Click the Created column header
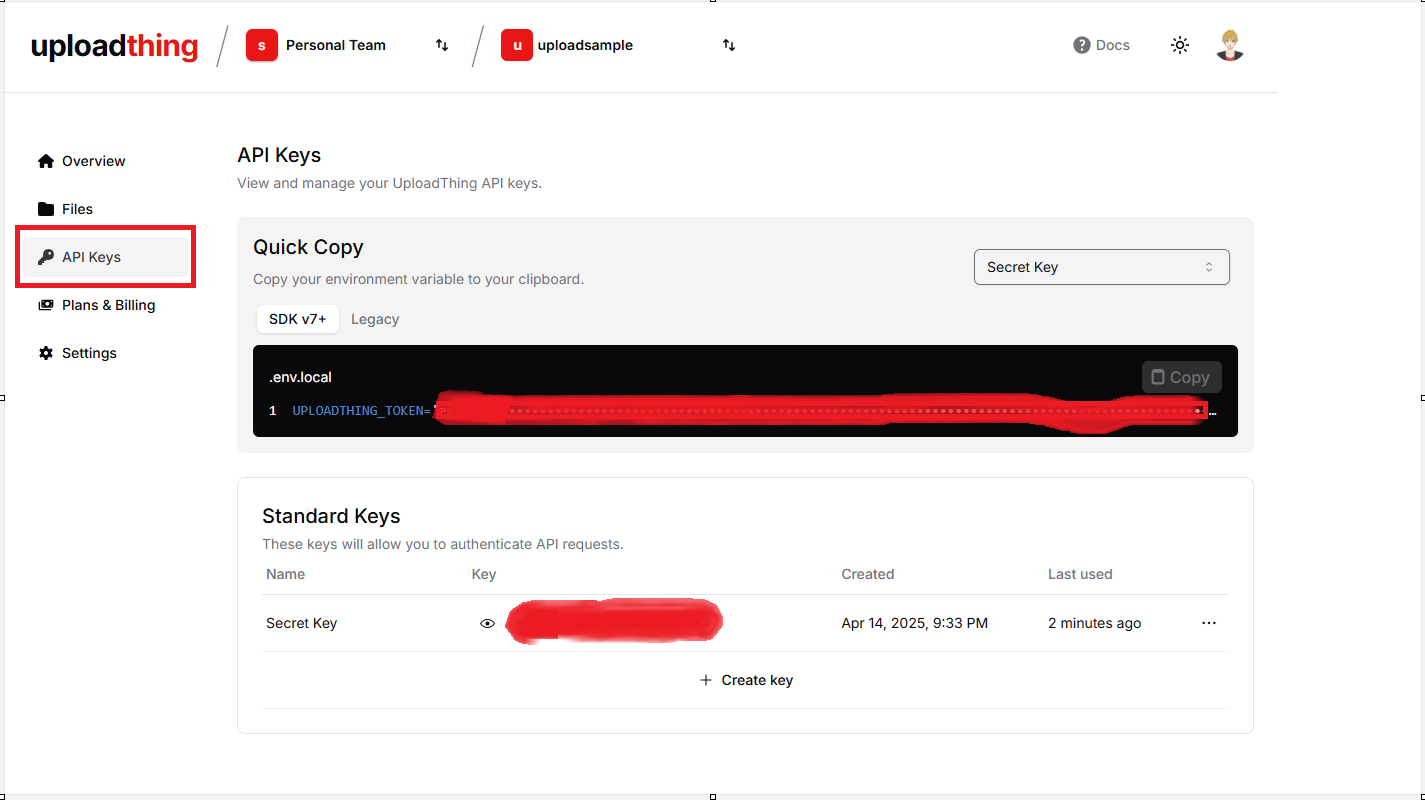The image size is (1425, 800). (868, 574)
